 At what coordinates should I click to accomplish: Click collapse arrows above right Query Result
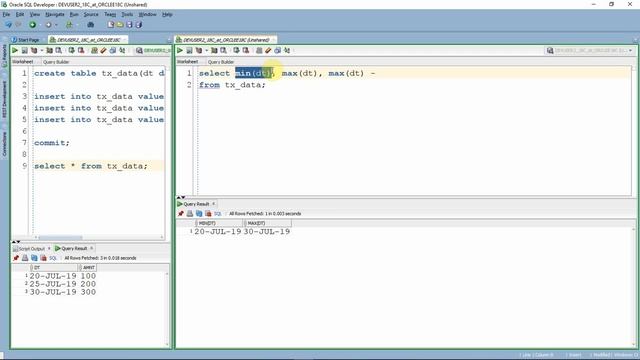coord(181,197)
